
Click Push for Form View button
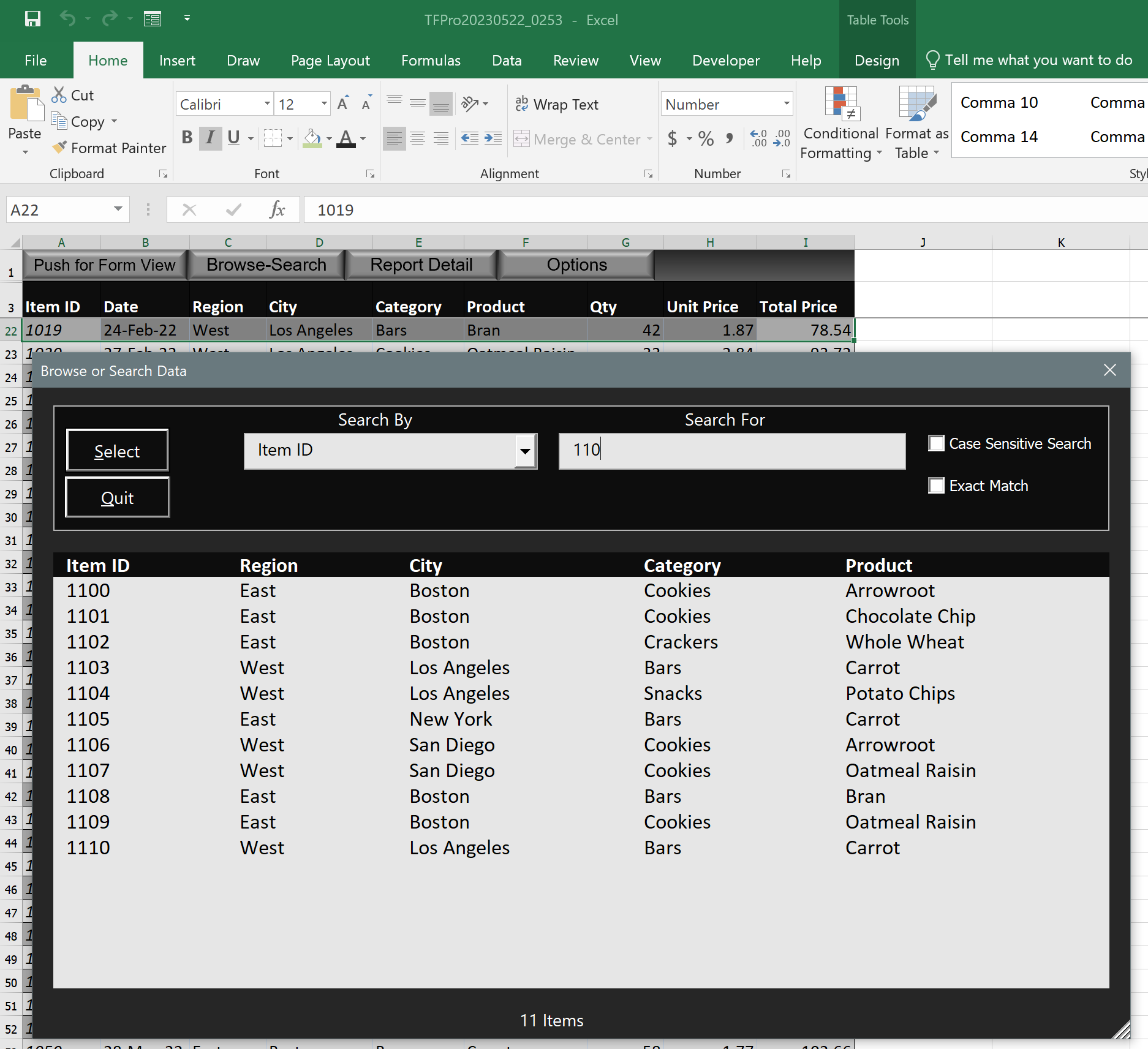(x=105, y=265)
